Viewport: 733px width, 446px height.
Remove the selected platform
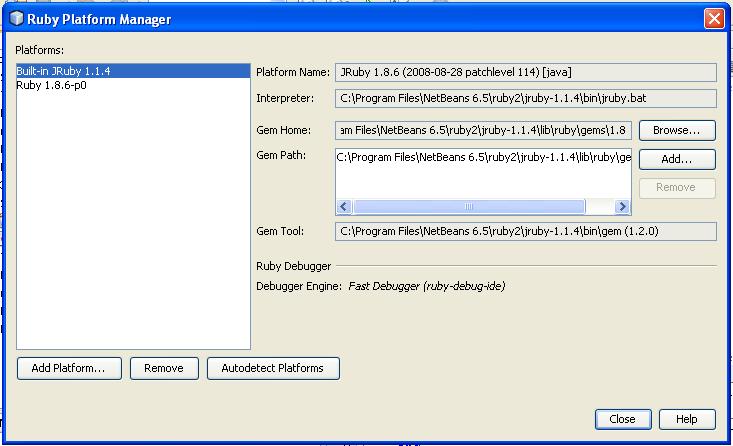[x=164, y=368]
